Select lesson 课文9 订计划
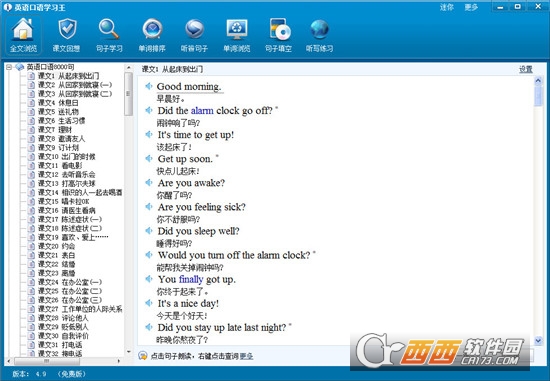The height and width of the screenshot is (381, 550). click(58, 147)
